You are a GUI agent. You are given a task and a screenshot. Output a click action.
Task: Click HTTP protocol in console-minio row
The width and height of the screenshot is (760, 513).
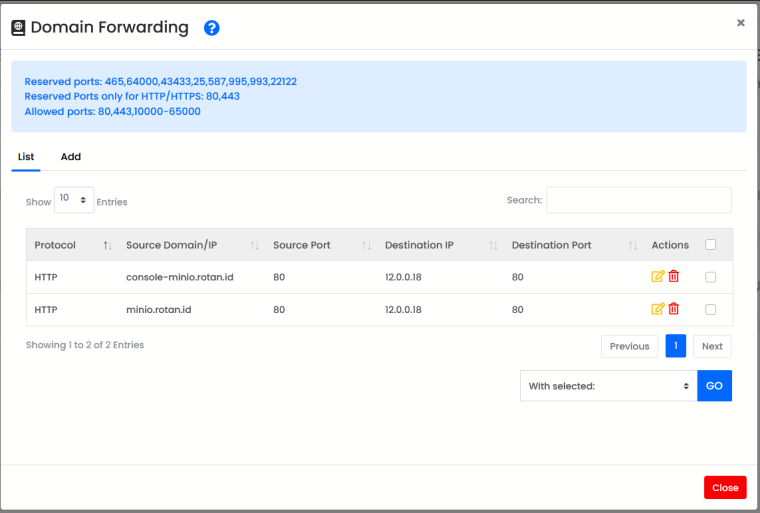pyautogui.click(x=46, y=277)
